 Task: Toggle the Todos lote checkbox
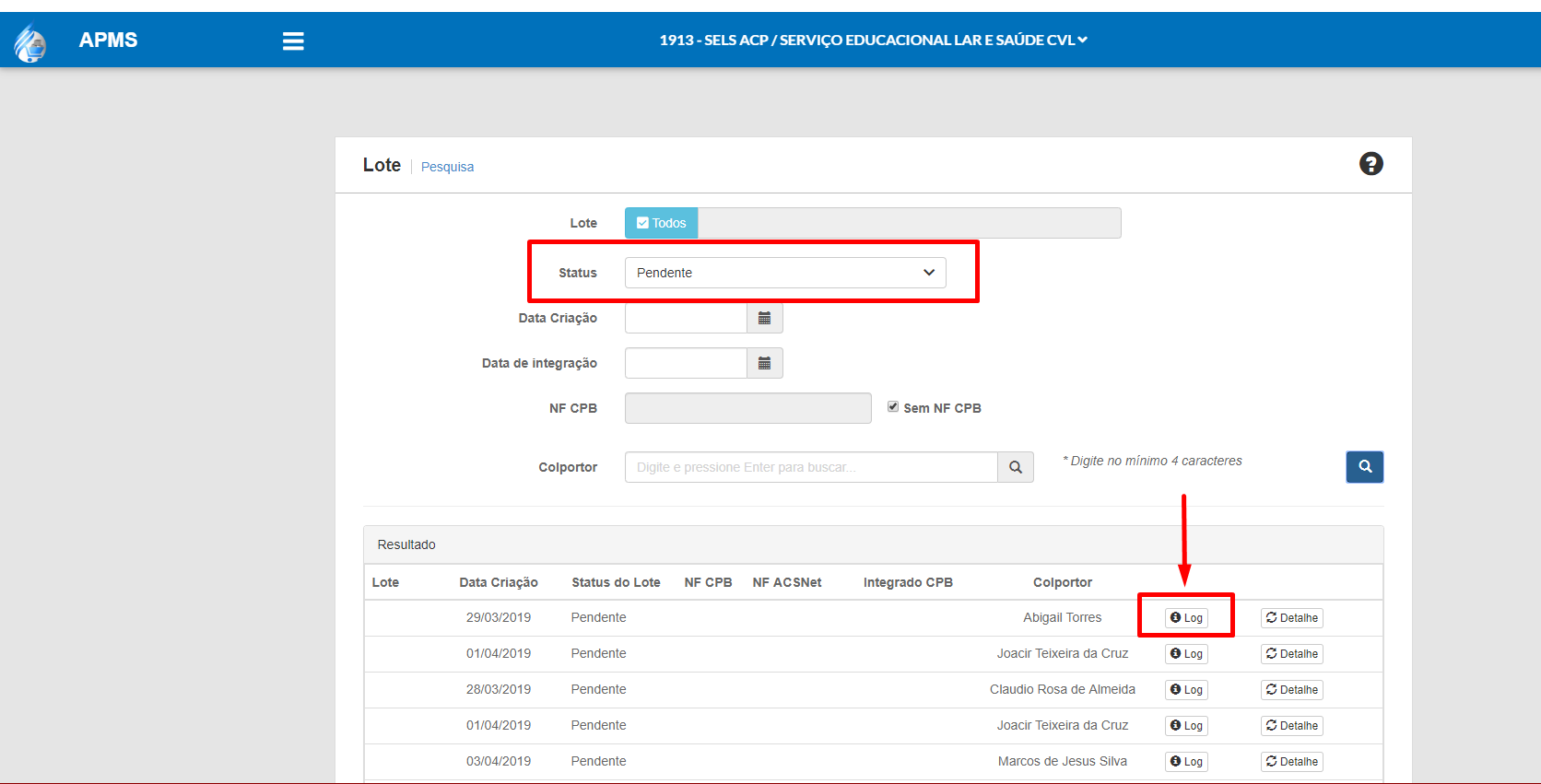tap(661, 223)
